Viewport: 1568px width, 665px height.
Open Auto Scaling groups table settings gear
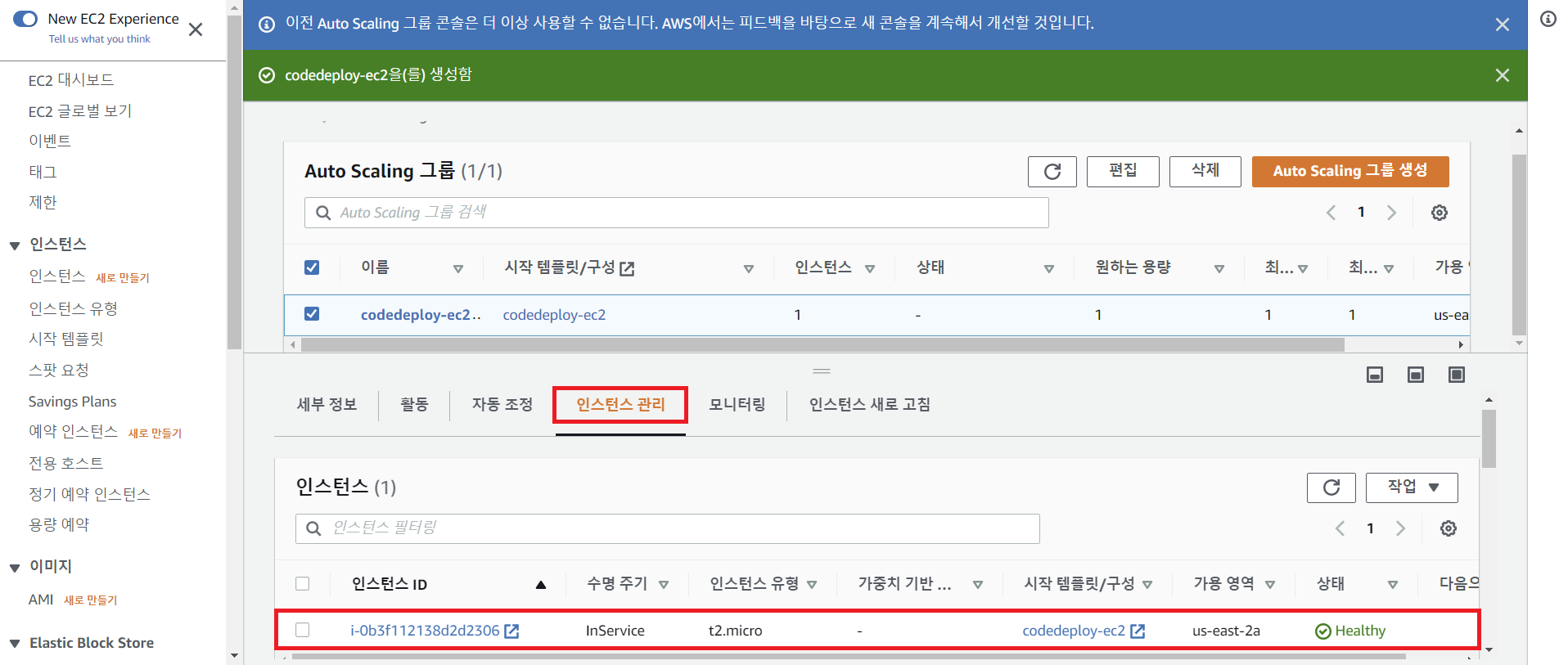pos(1440,213)
